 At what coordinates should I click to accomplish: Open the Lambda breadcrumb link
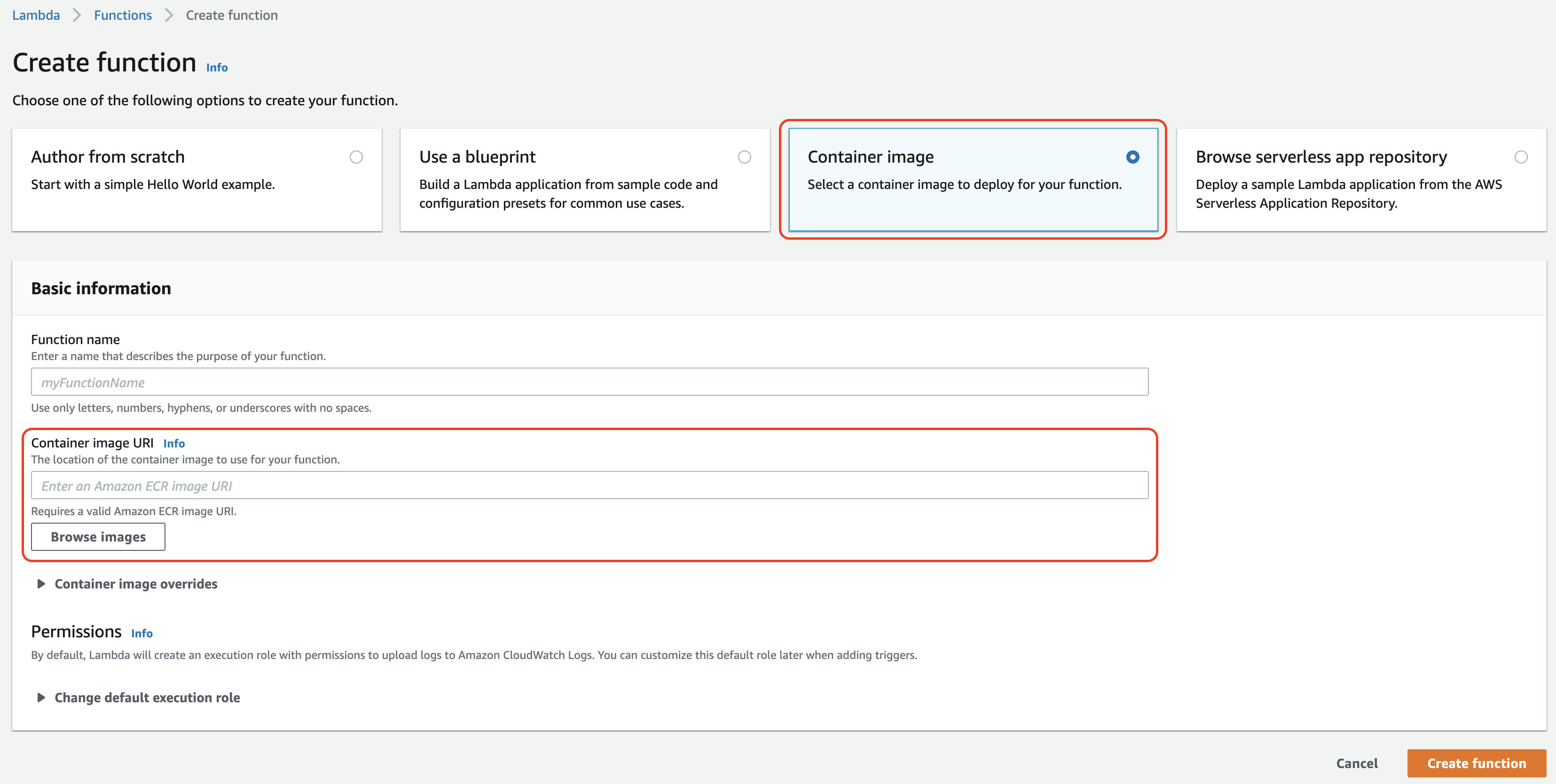tap(36, 15)
